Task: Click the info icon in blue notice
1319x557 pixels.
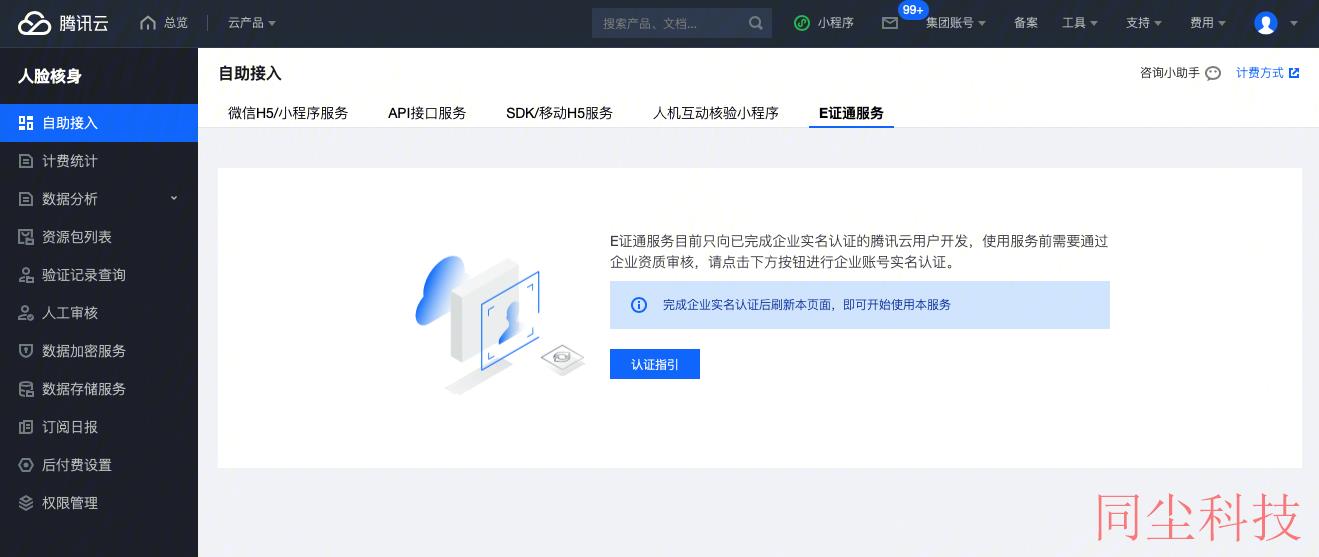Action: click(639, 305)
